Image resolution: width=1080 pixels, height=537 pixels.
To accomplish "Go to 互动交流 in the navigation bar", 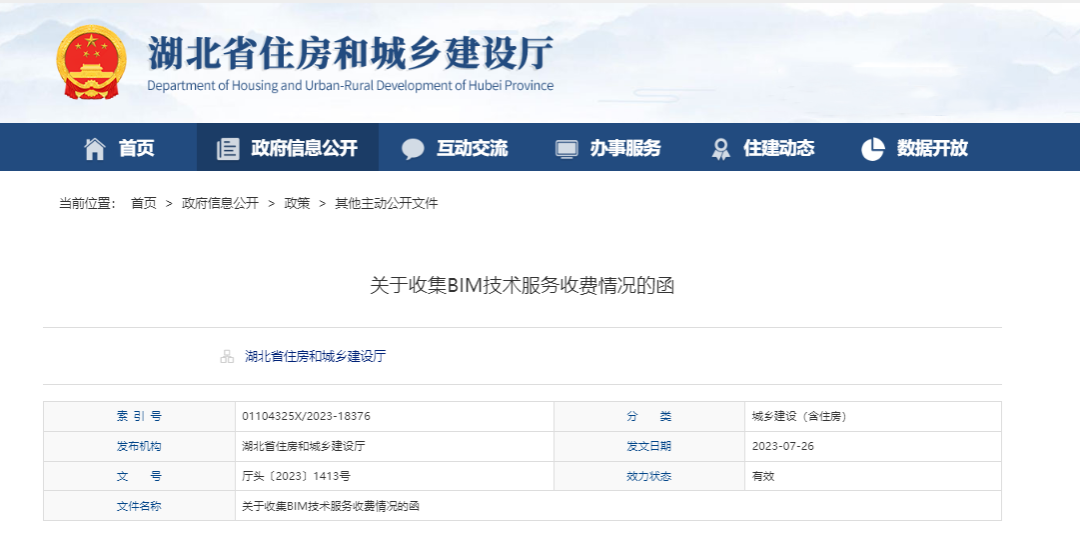I will point(472,148).
